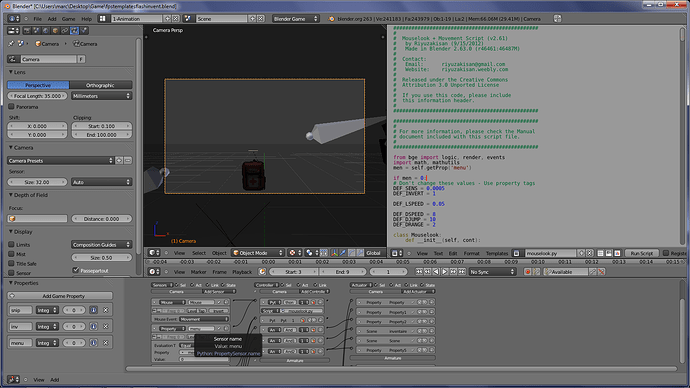Toggle line numbers in text editor
The height and width of the screenshot is (388, 690).
pyautogui.click(x=600, y=253)
